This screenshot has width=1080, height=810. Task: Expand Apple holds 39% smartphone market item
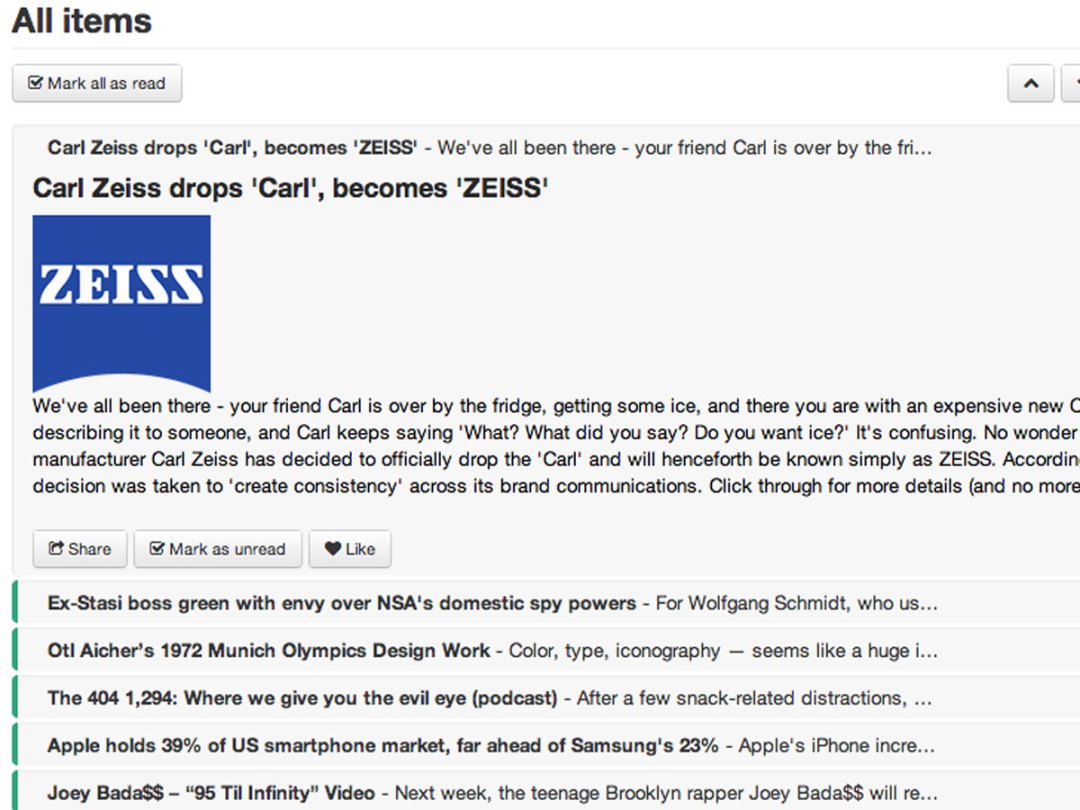click(x=546, y=746)
